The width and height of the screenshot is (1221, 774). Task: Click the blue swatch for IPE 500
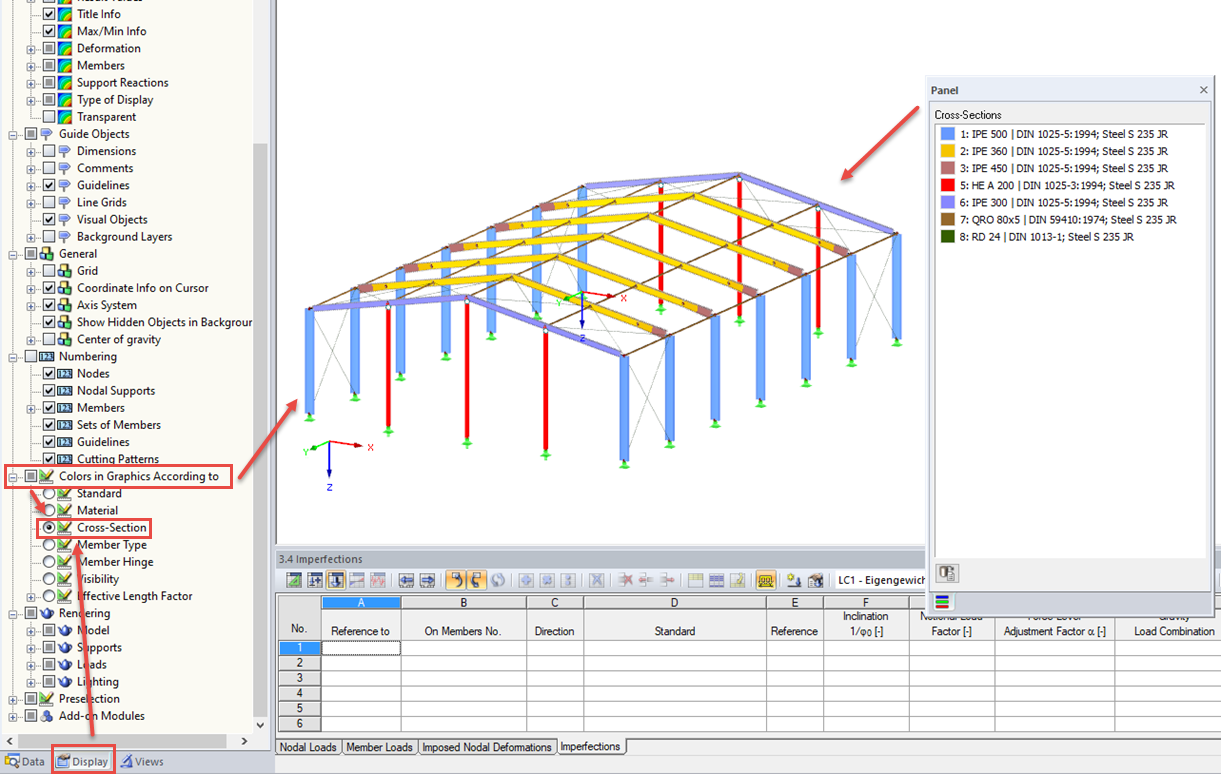pyautogui.click(x=947, y=134)
